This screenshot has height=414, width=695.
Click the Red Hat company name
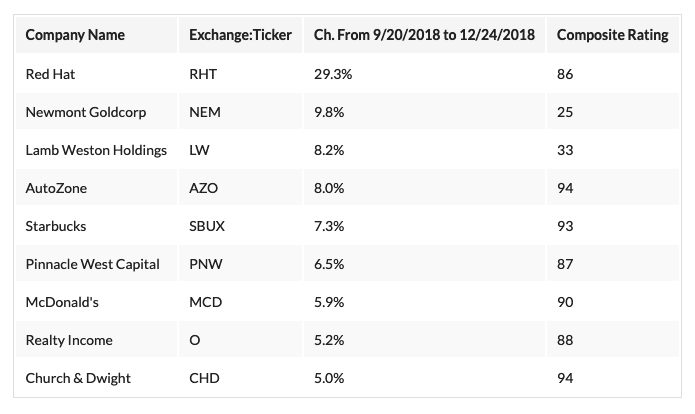point(50,74)
